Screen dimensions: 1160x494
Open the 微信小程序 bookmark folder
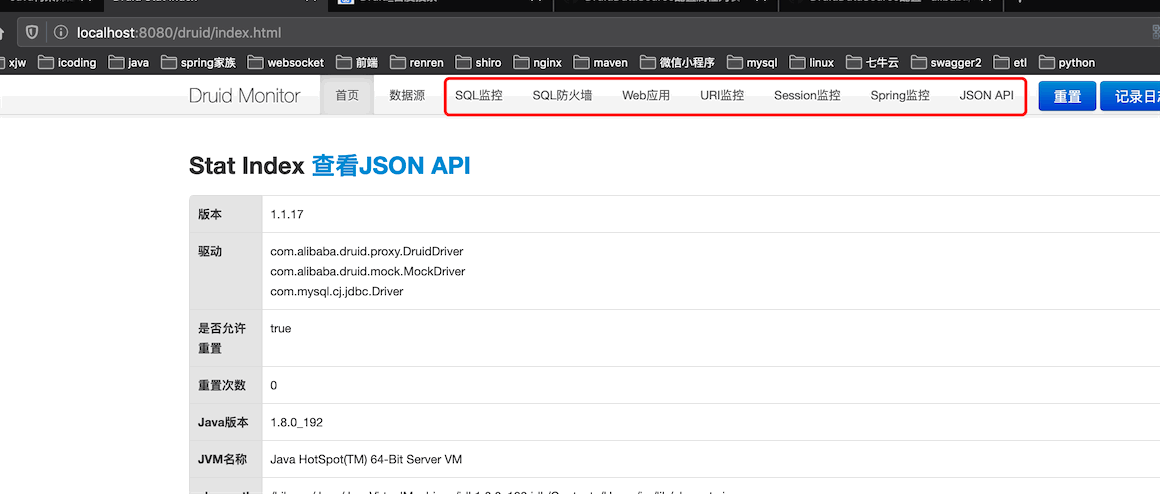(x=677, y=63)
